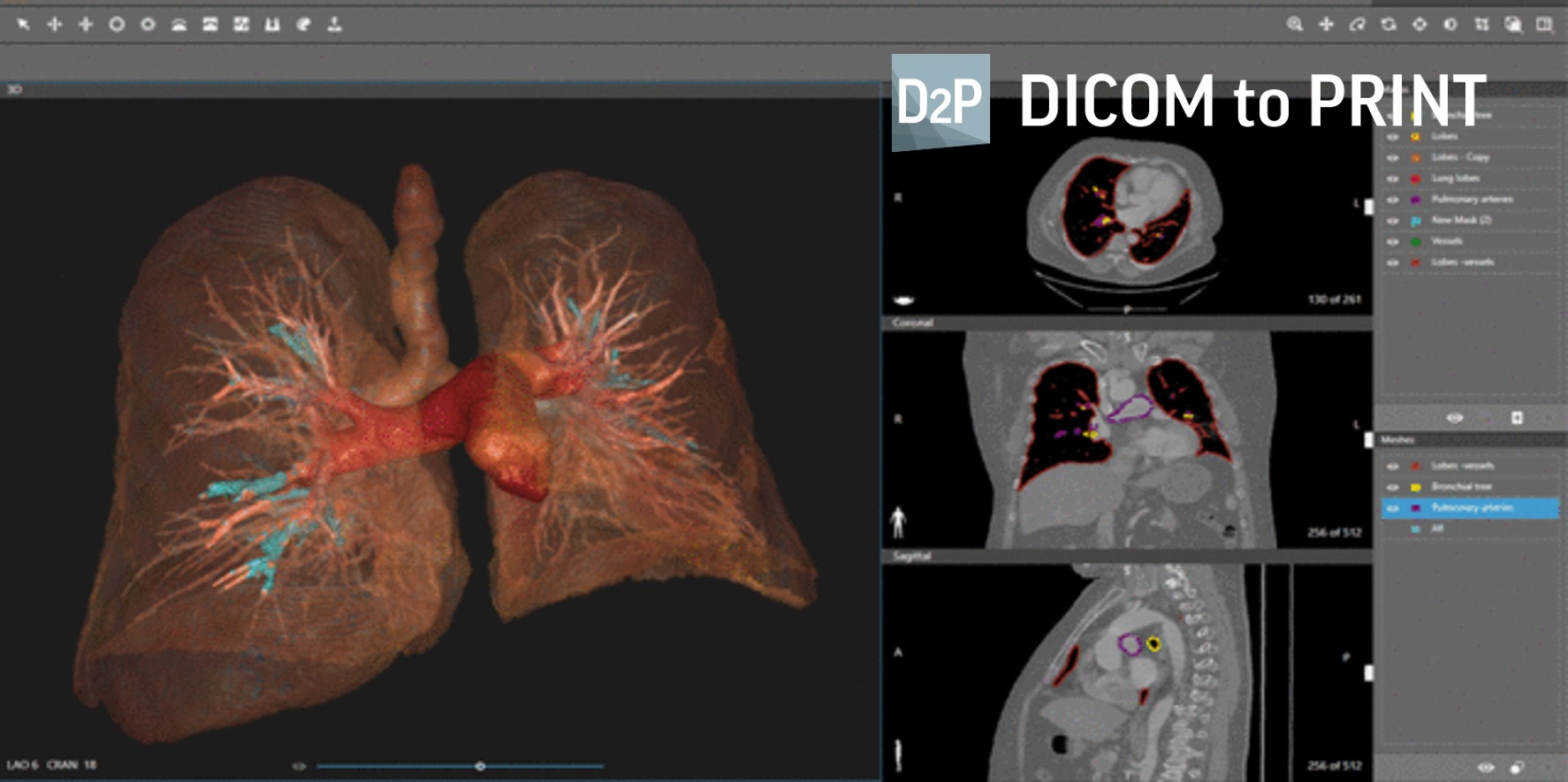The height and width of the screenshot is (782, 1568).
Task: Toggle visibility of Pulmonary arteries mesh
Action: [x=1393, y=508]
